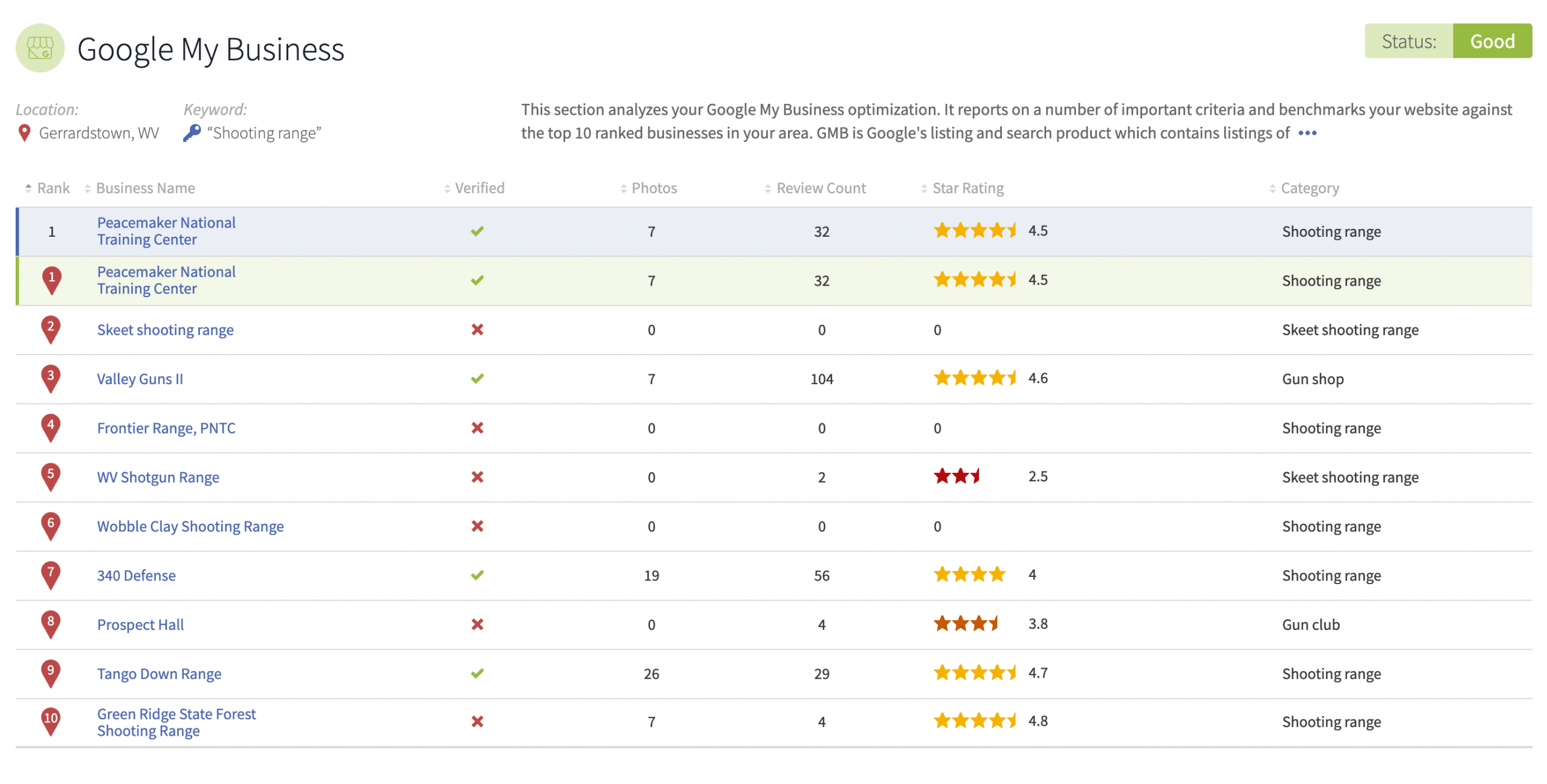
Task: Click map pin marker number 10
Action: point(51,722)
